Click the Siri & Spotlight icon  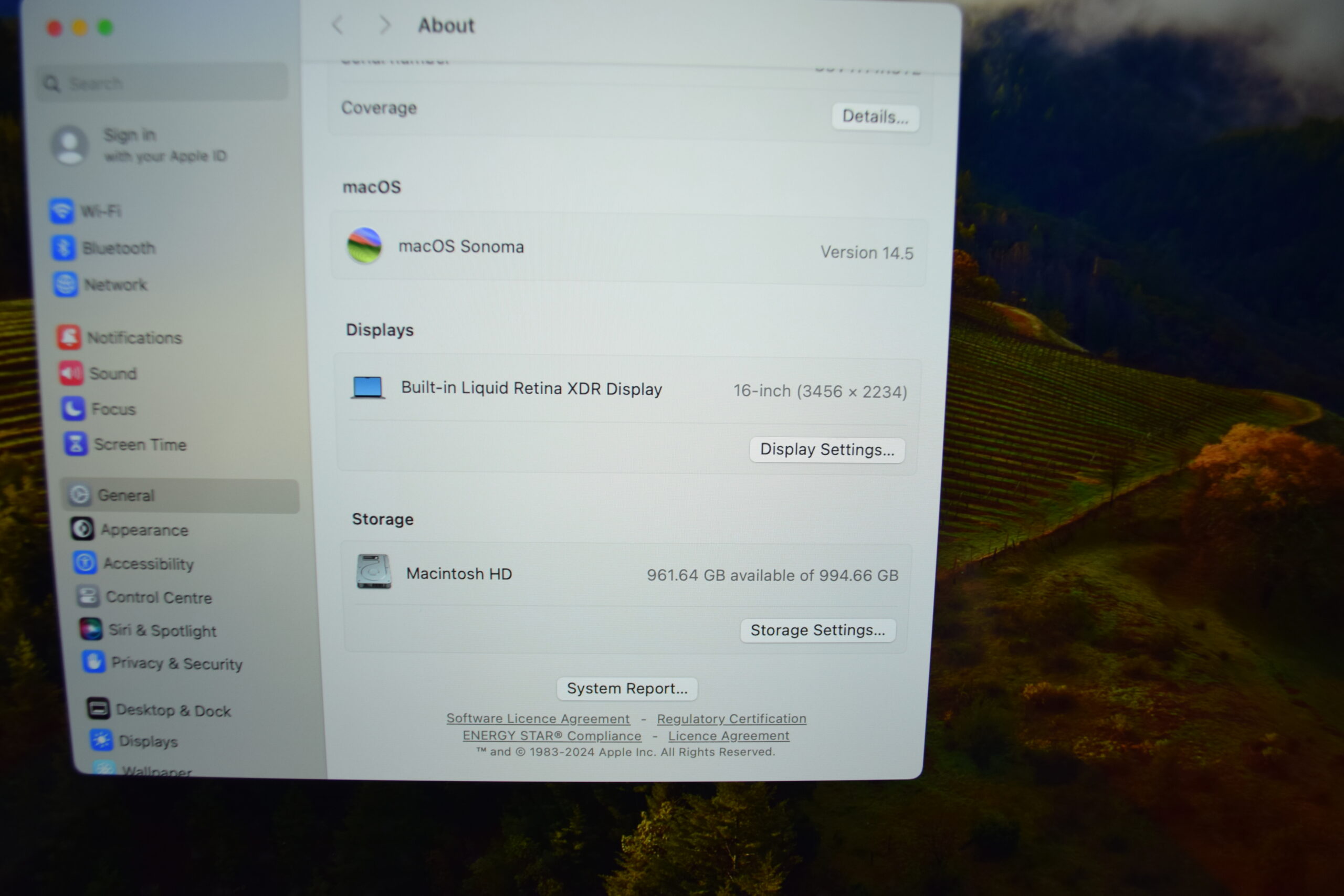point(91,629)
